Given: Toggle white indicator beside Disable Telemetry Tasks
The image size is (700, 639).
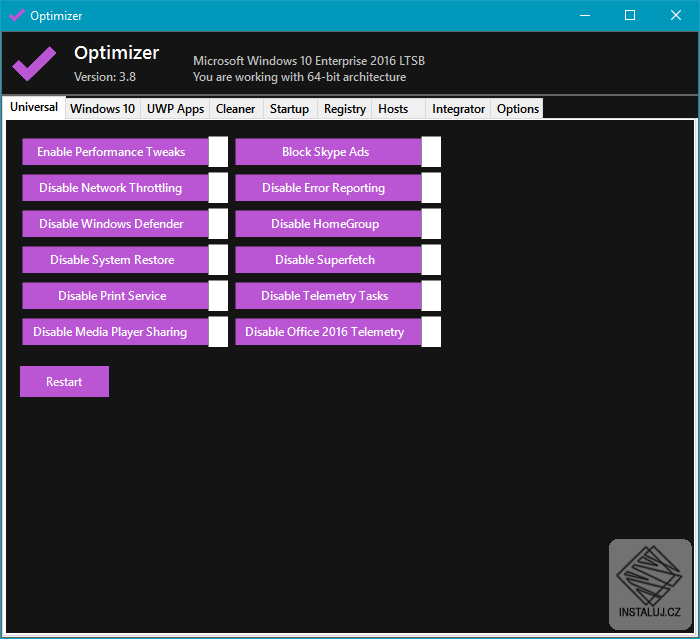Looking at the screenshot, I should coord(431,296).
